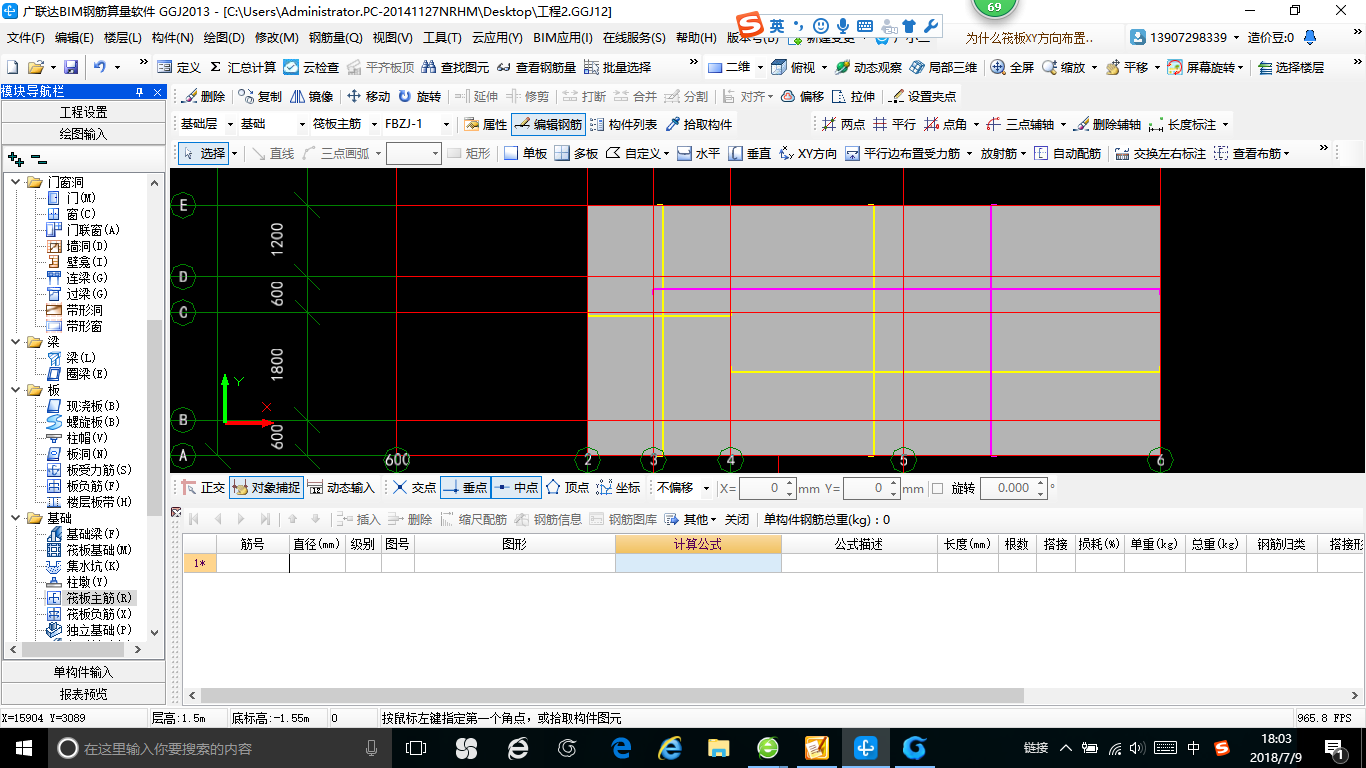Click the Undo arrow icon
The height and width of the screenshot is (768, 1366).
[x=100, y=67]
